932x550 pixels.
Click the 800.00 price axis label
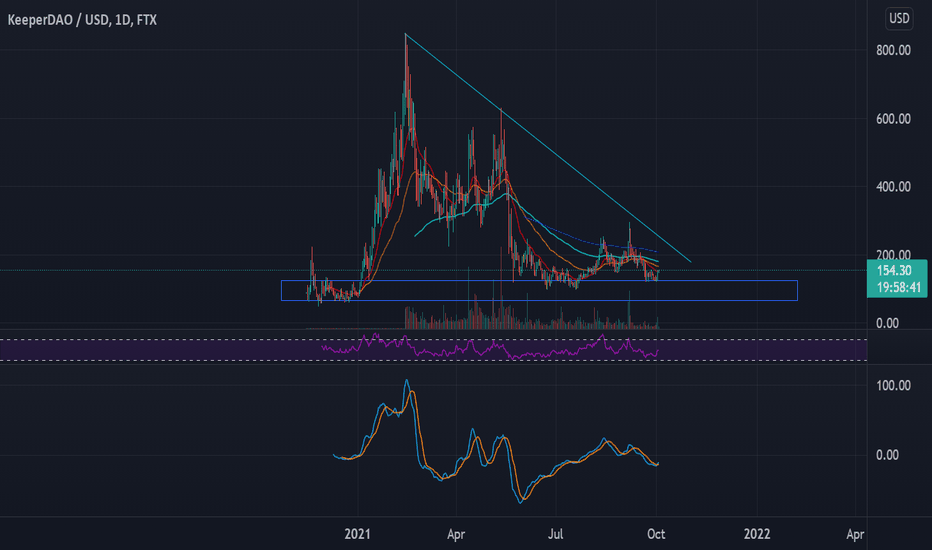[x=893, y=51]
